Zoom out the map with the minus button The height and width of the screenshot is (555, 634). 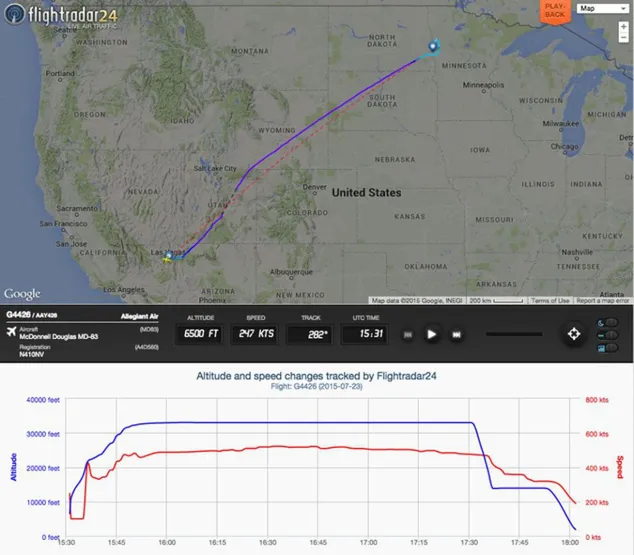[x=623, y=37]
